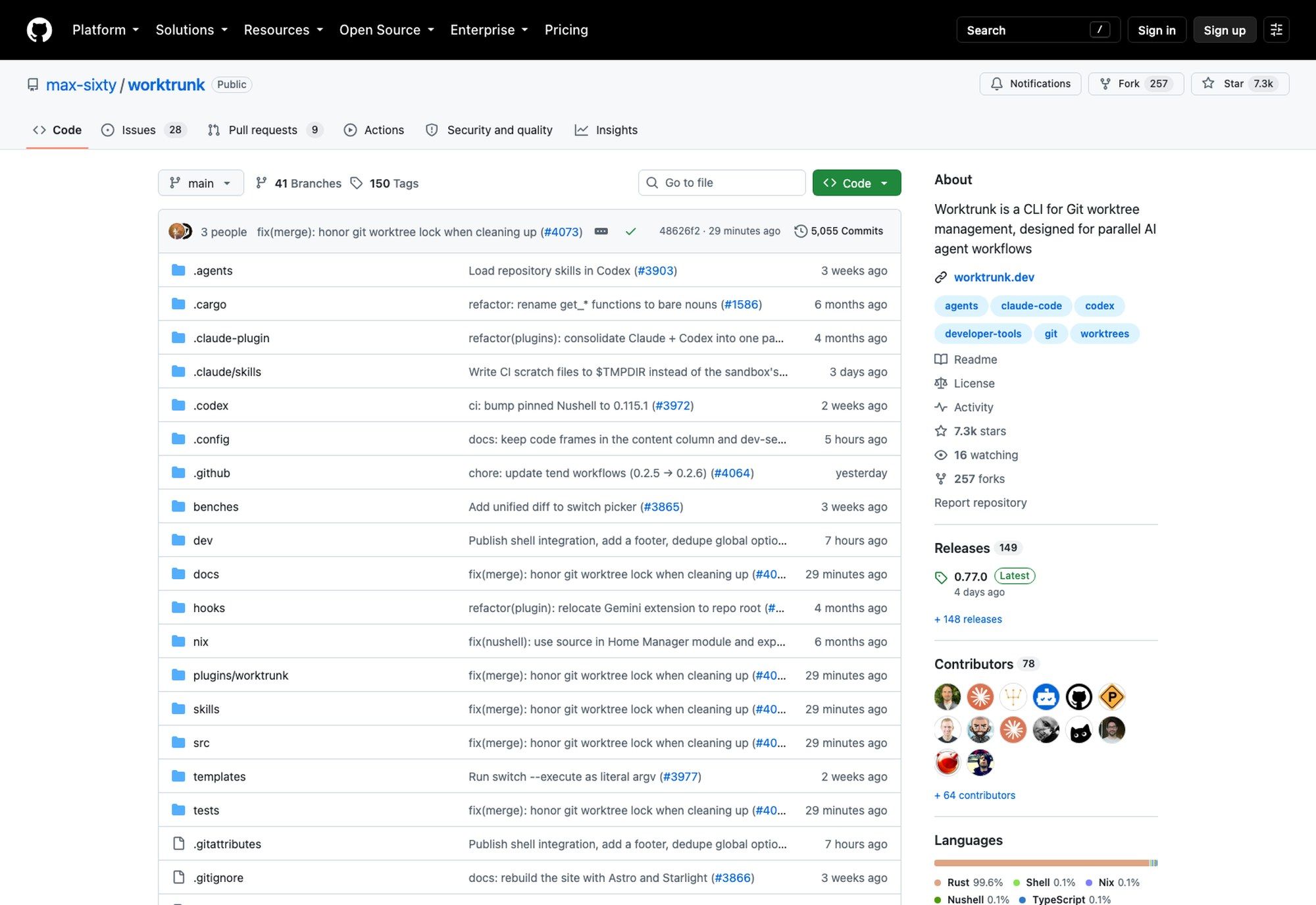Switch to Security and quality tab
Screen dimensions: 1316x905
point(489,130)
